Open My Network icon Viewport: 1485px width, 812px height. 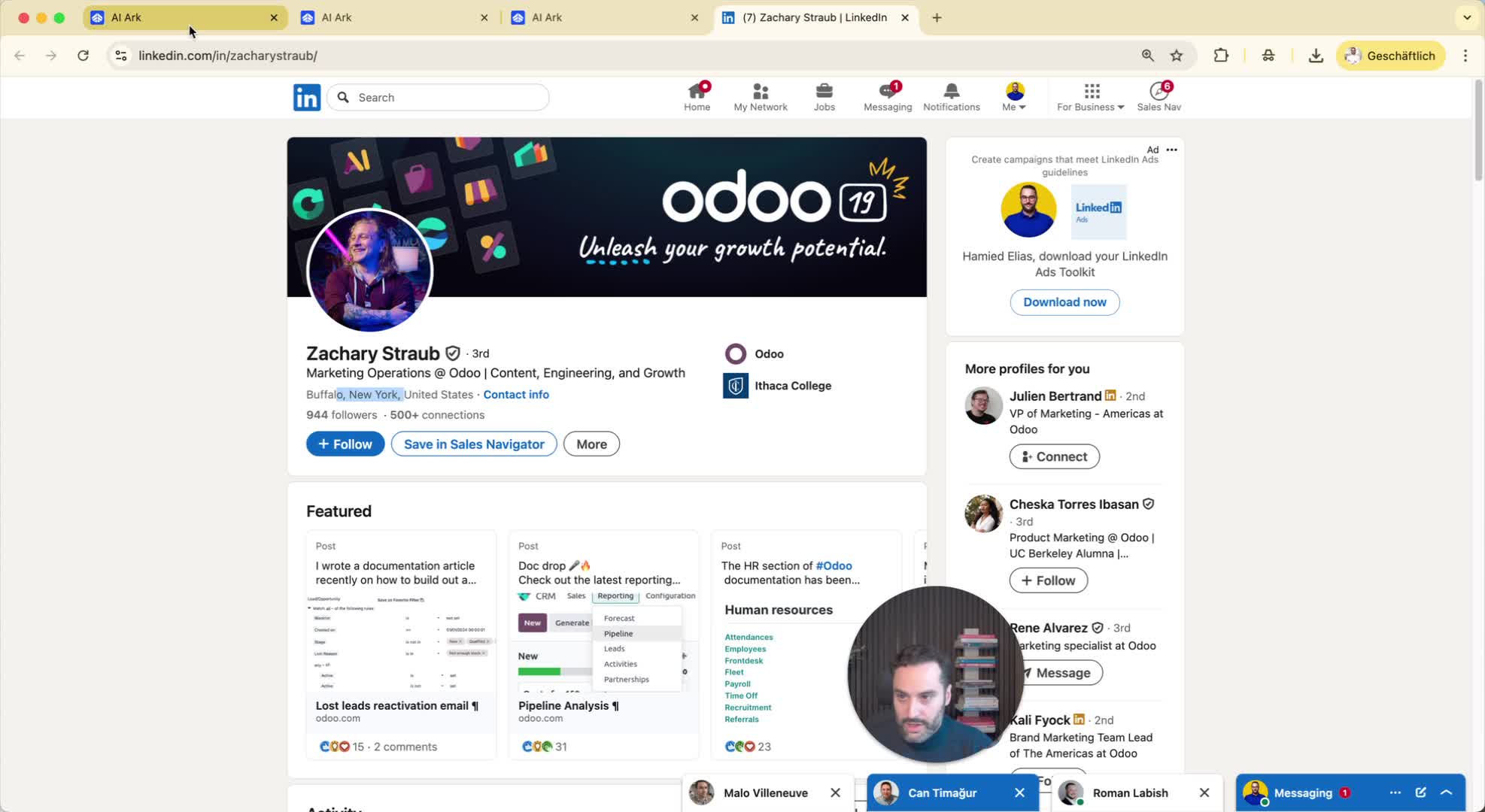pyautogui.click(x=761, y=96)
